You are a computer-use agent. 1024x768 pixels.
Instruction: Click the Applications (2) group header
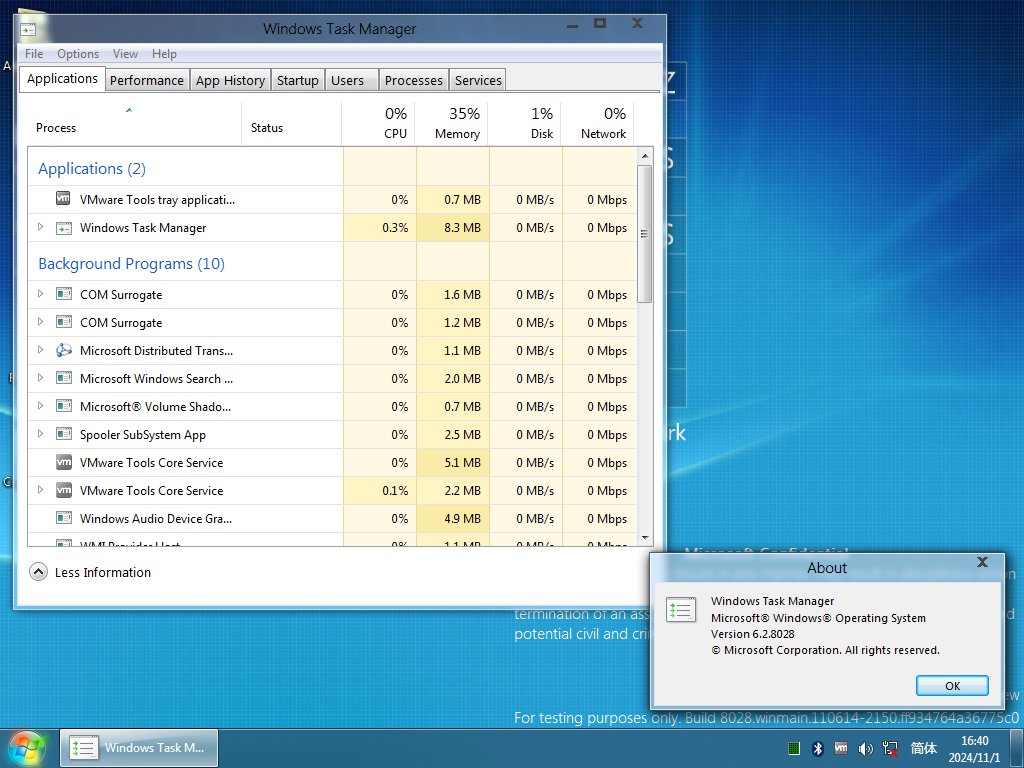click(x=92, y=168)
